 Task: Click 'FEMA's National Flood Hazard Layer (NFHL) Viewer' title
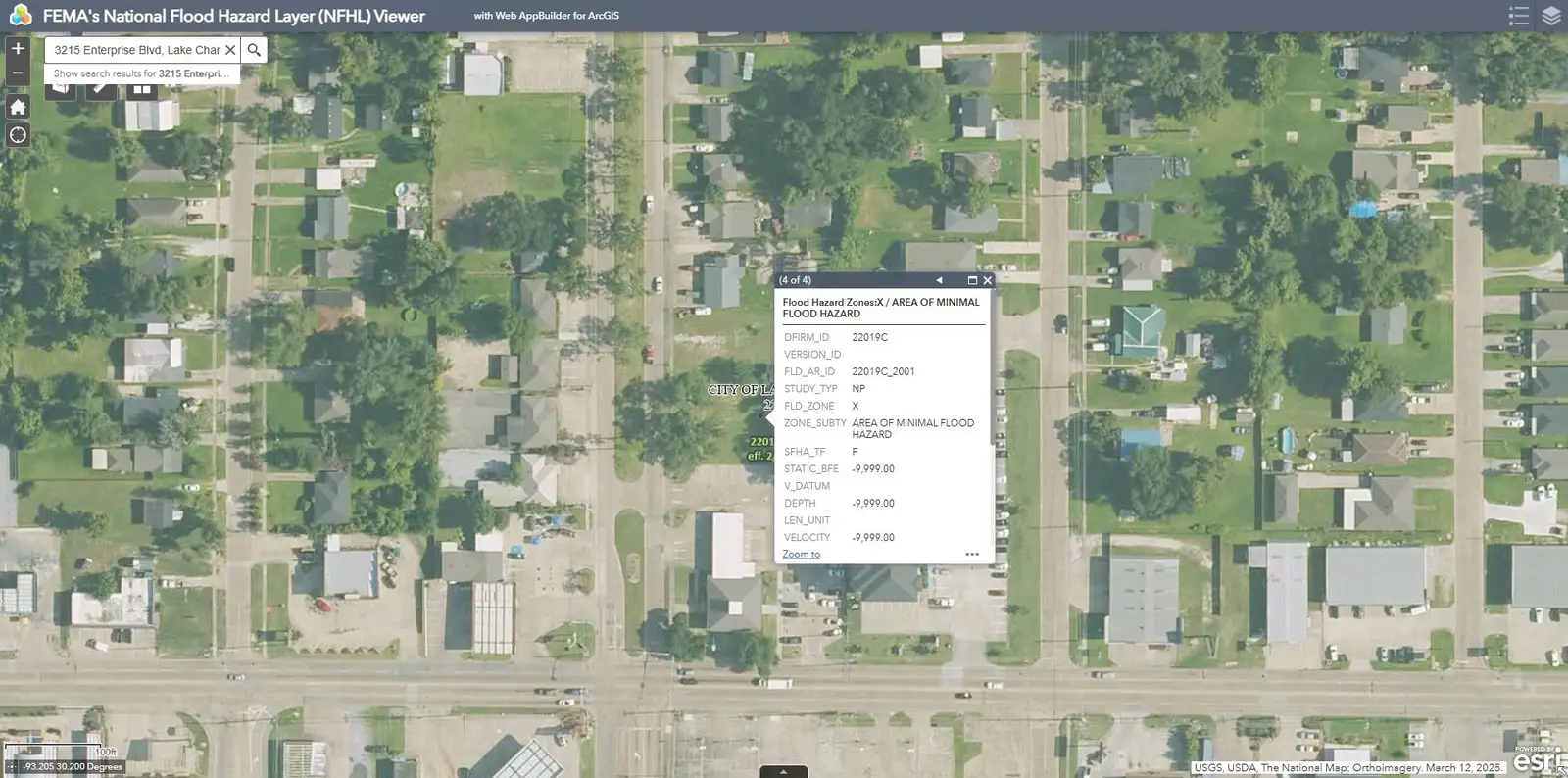pyautogui.click(x=234, y=16)
